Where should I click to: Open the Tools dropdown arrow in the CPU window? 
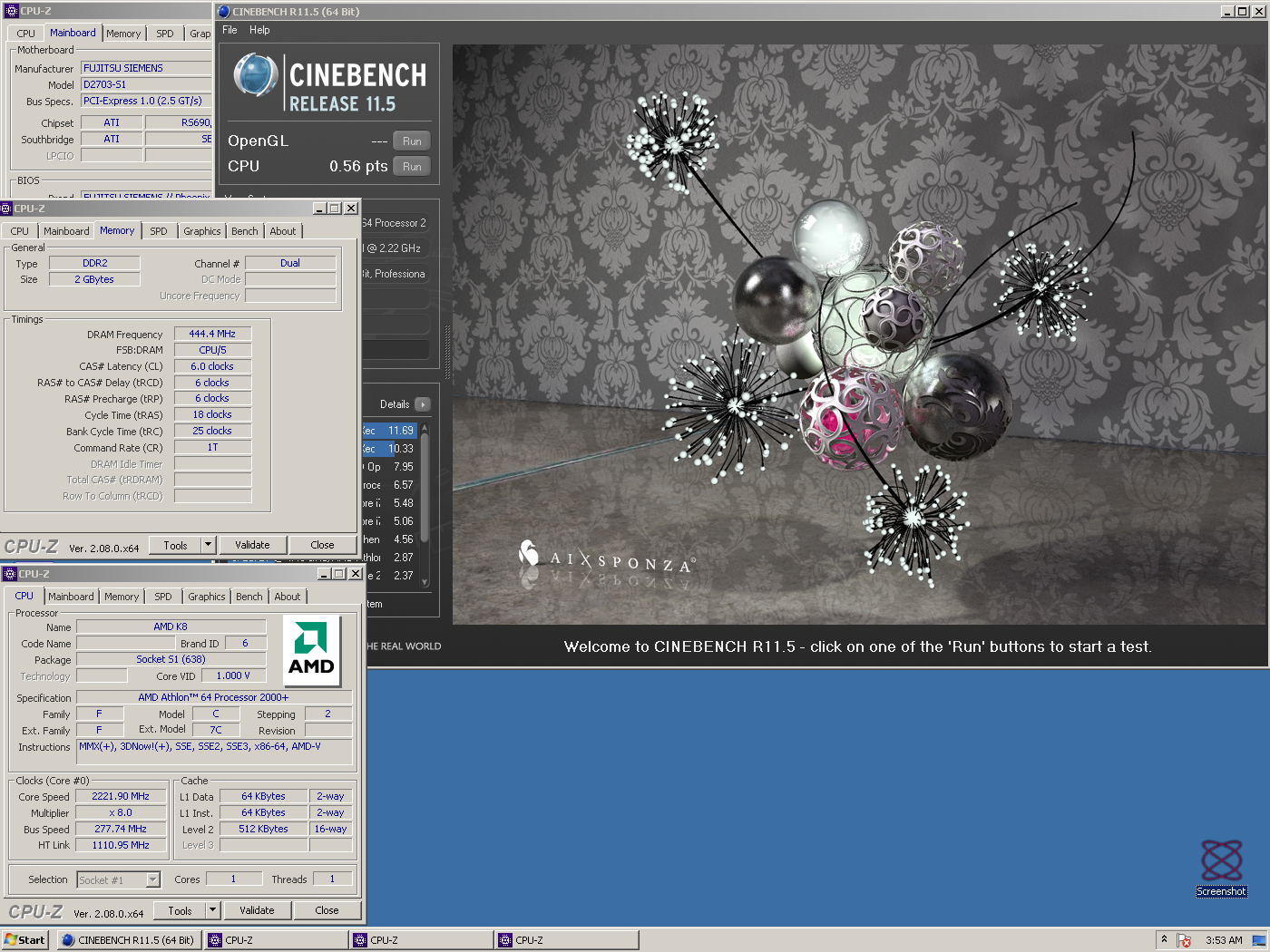point(212,910)
